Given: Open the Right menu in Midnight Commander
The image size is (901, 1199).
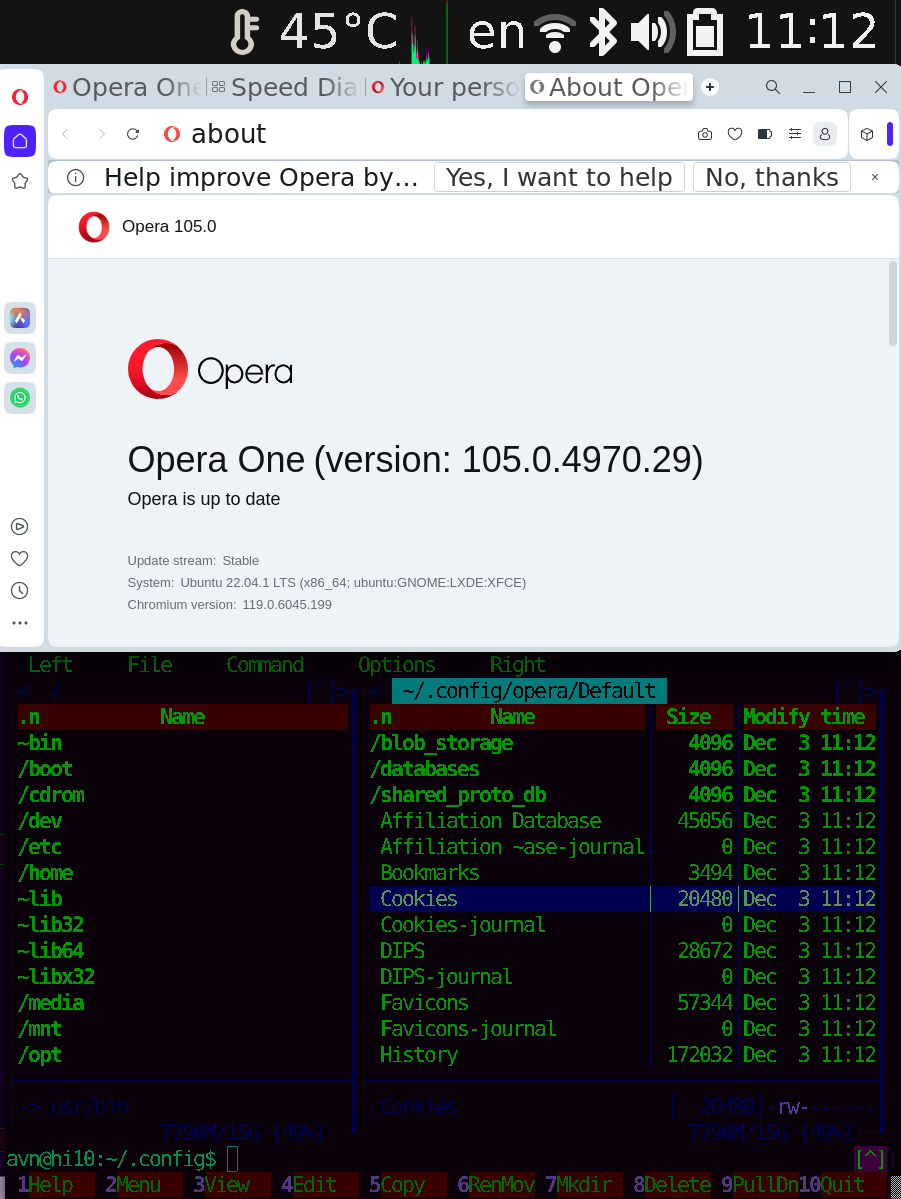Looking at the screenshot, I should click(x=518, y=664).
